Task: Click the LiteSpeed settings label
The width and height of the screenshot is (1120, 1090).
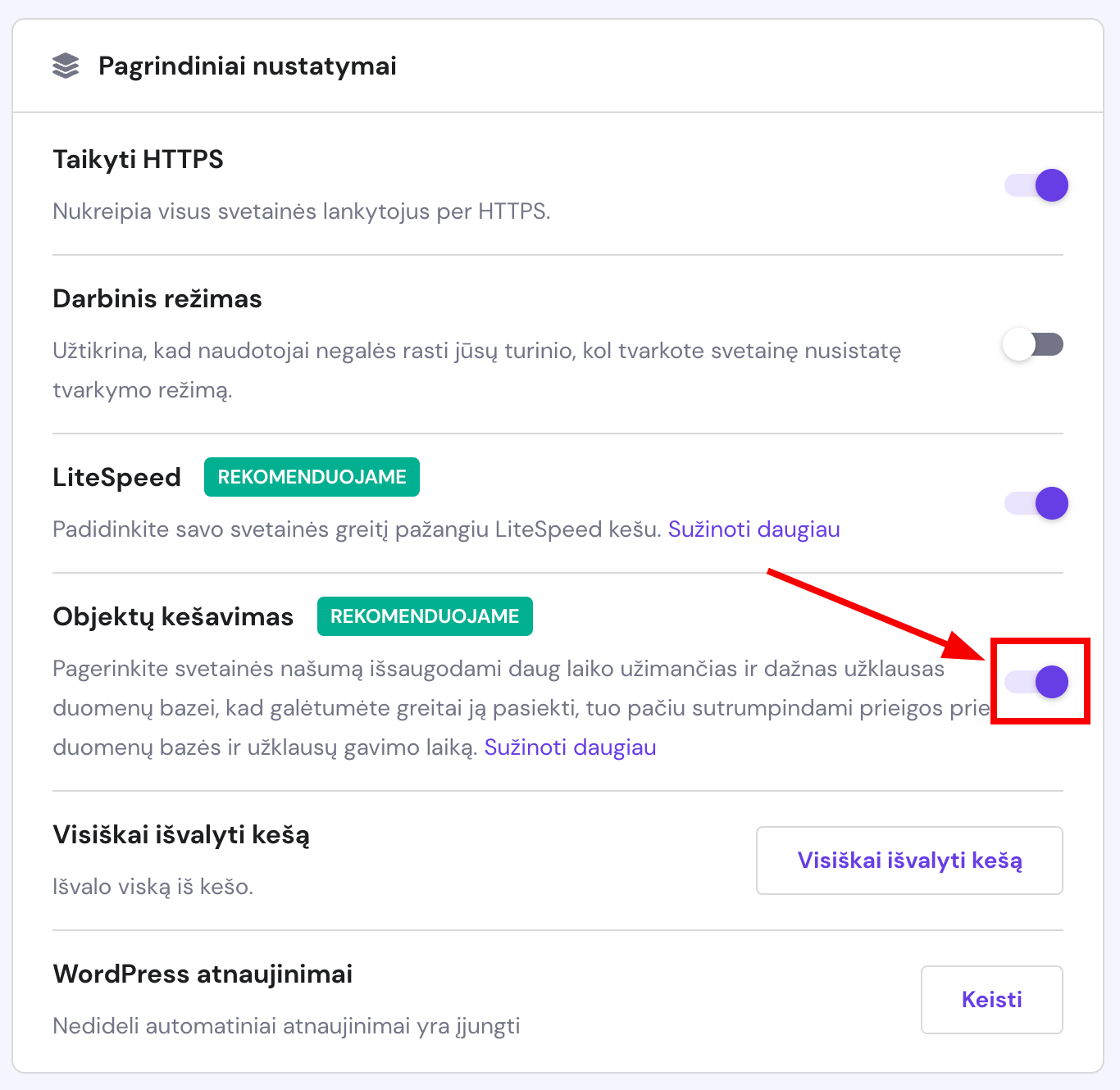Action: (116, 476)
